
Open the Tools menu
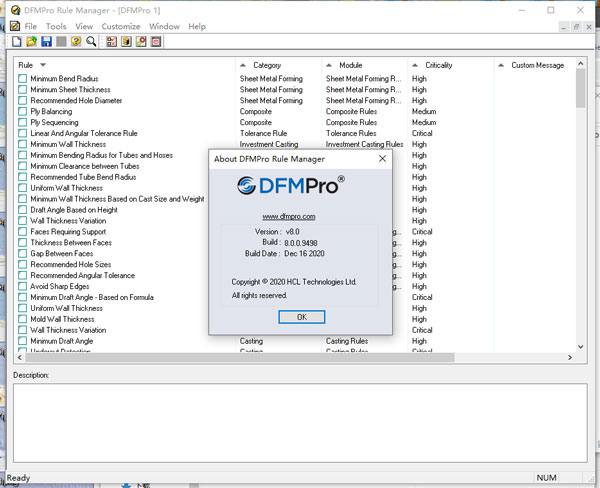click(x=56, y=26)
